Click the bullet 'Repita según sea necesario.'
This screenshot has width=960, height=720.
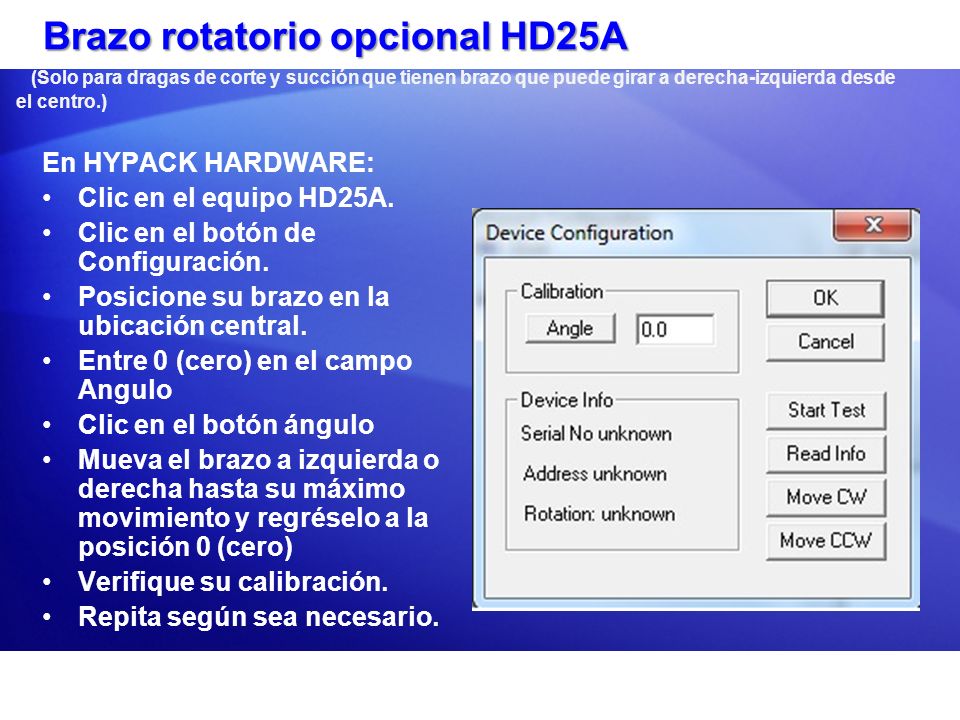pos(258,617)
